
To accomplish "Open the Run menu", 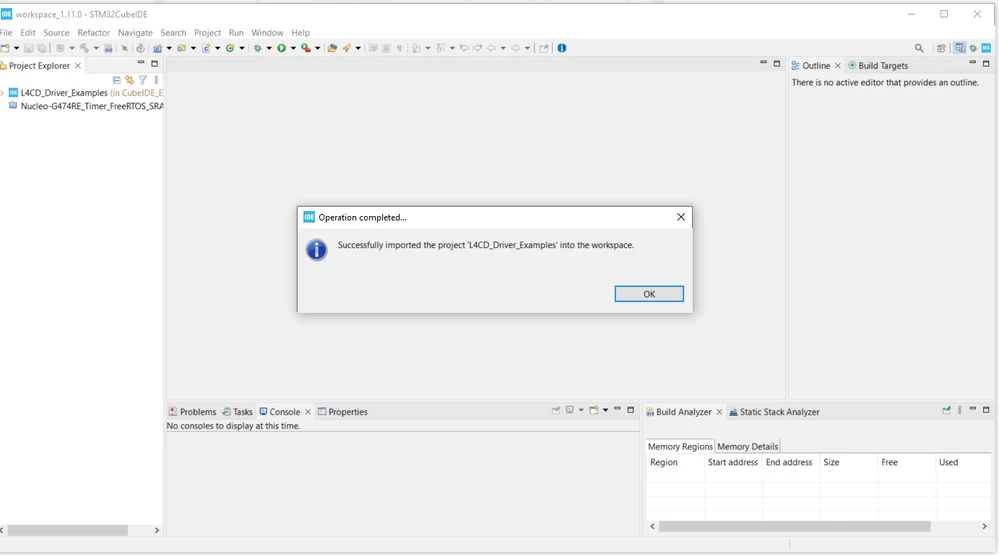I will coord(236,32).
